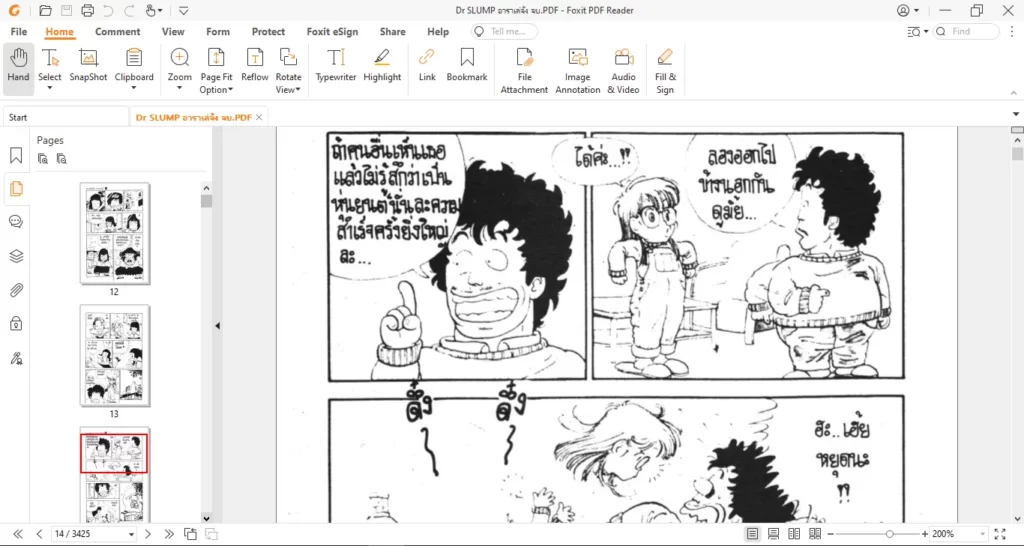Screen dimensions: 1024x546
Task: Open Digital Signatures panel in sidebar
Action: pos(16,358)
